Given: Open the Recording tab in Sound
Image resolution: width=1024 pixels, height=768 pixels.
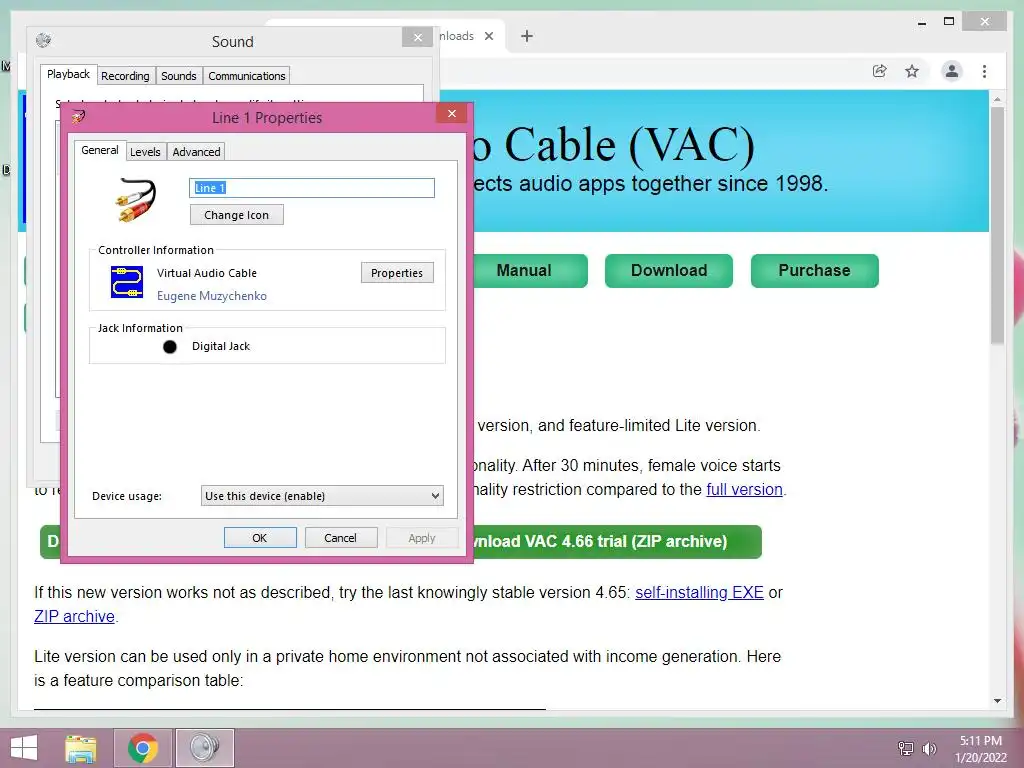Looking at the screenshot, I should (125, 76).
